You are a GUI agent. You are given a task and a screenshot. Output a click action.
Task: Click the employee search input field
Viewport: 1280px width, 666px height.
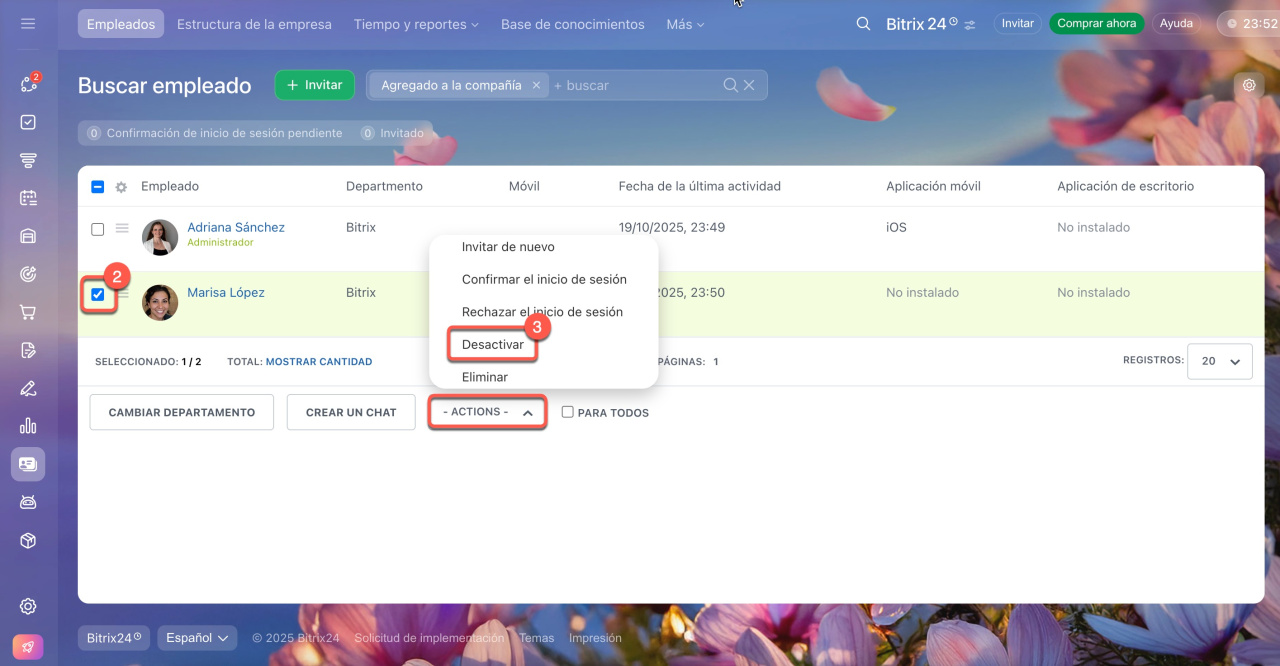click(635, 86)
